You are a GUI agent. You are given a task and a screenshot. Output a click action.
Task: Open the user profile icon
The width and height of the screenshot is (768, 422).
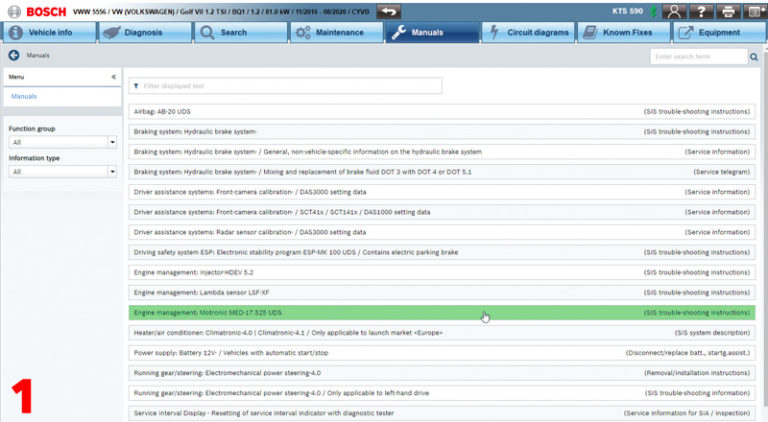[x=676, y=10]
